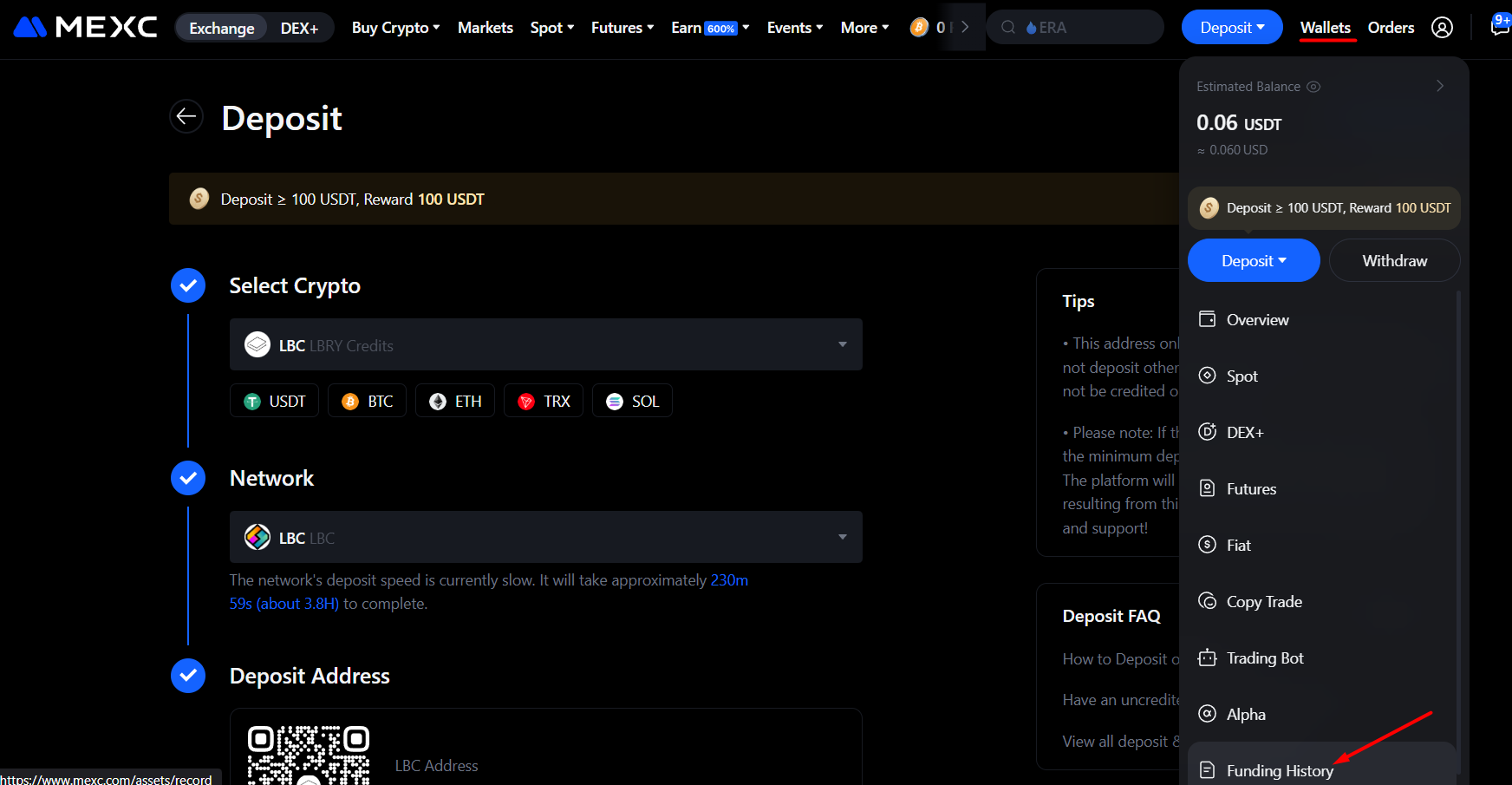This screenshot has width=1512, height=785.
Task: Click the reward banner in wallet panel
Action: point(1324,208)
